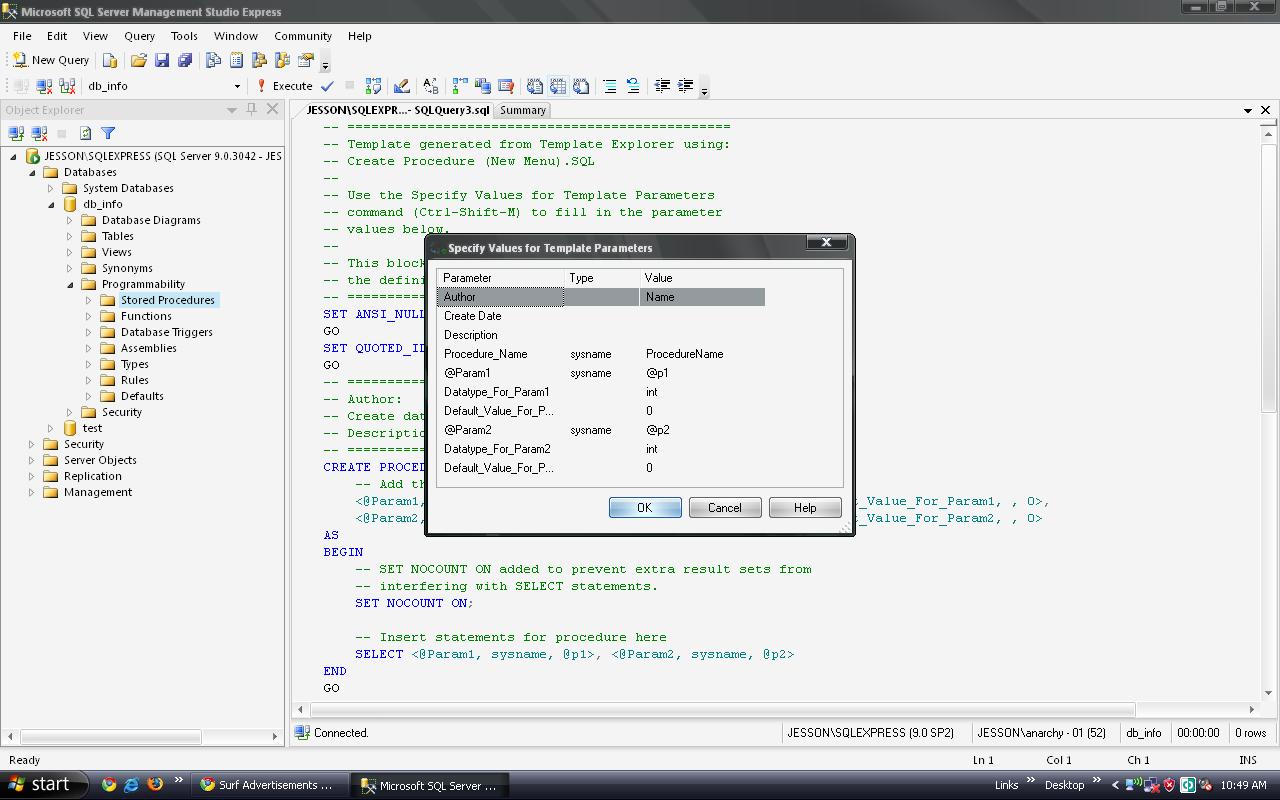Expand the Tables folder node
This screenshot has width=1280, height=800.
point(70,236)
